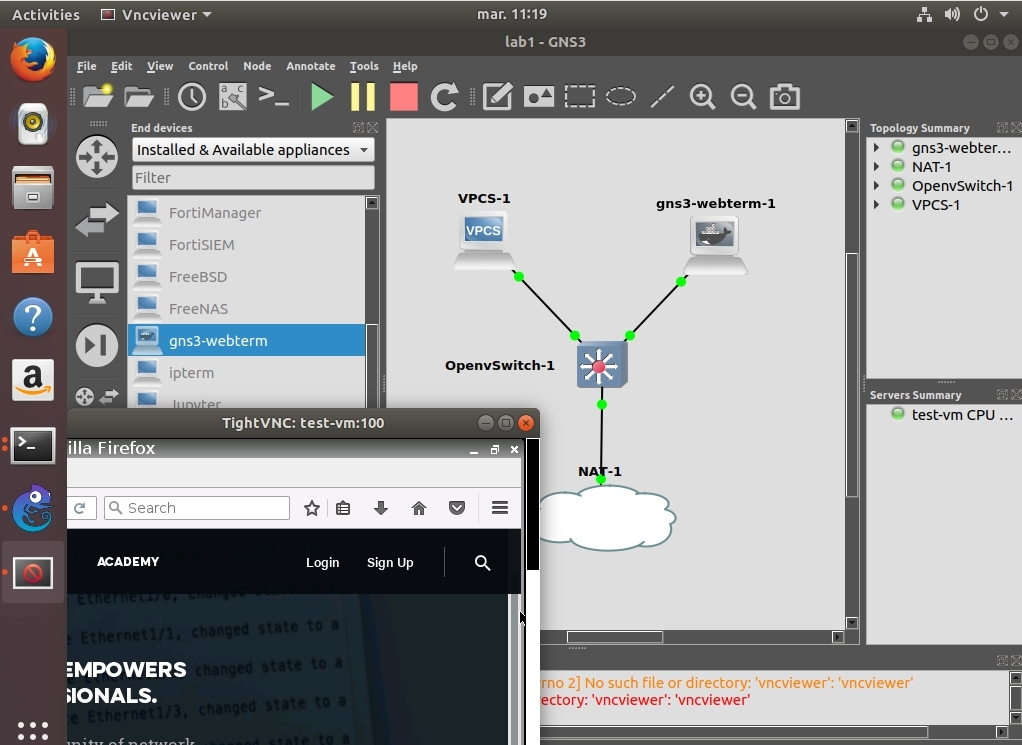Image resolution: width=1022 pixels, height=745 pixels.
Task: Expand NAT-1 in Topology Summary
Action: tap(877, 167)
